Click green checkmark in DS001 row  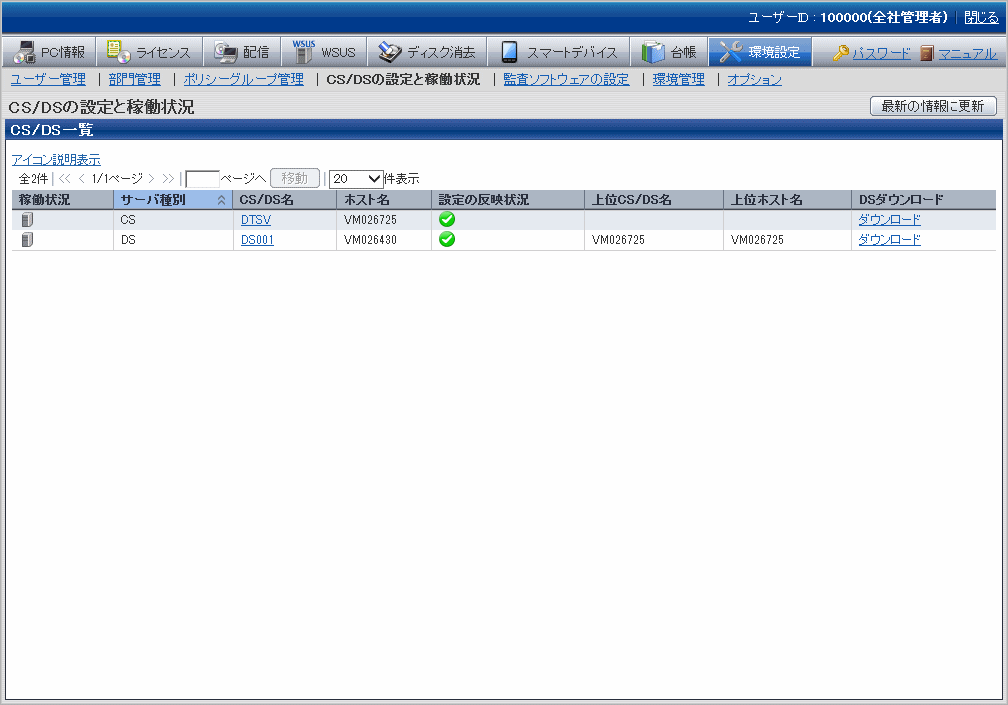click(x=447, y=239)
